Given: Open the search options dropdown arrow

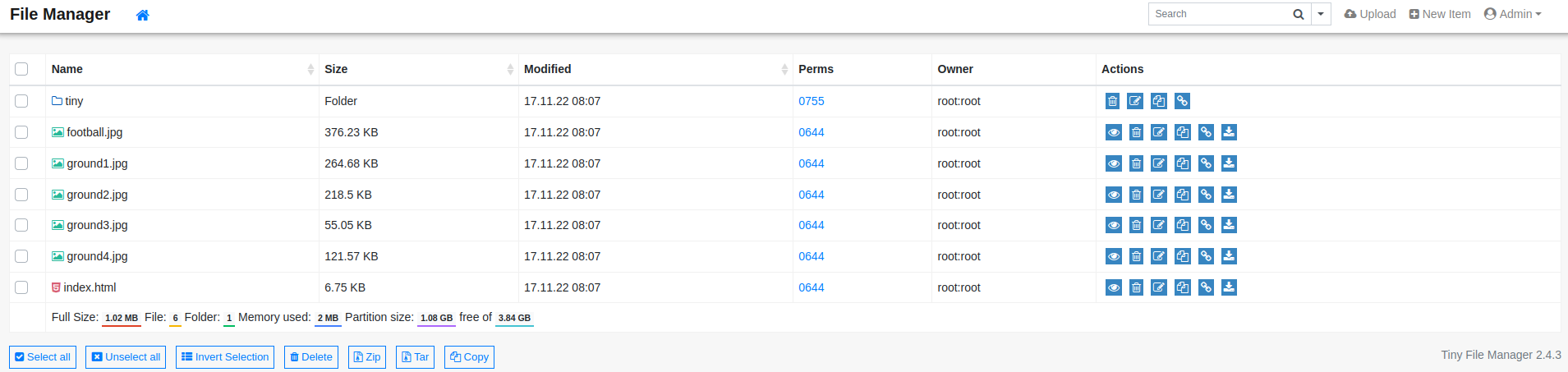Looking at the screenshot, I should click(1321, 14).
